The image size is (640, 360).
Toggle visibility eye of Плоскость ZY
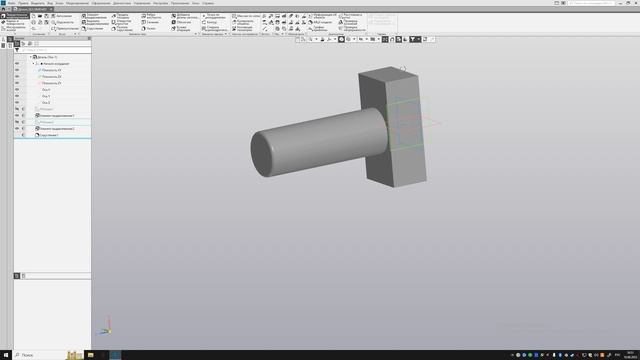[x=17, y=83]
